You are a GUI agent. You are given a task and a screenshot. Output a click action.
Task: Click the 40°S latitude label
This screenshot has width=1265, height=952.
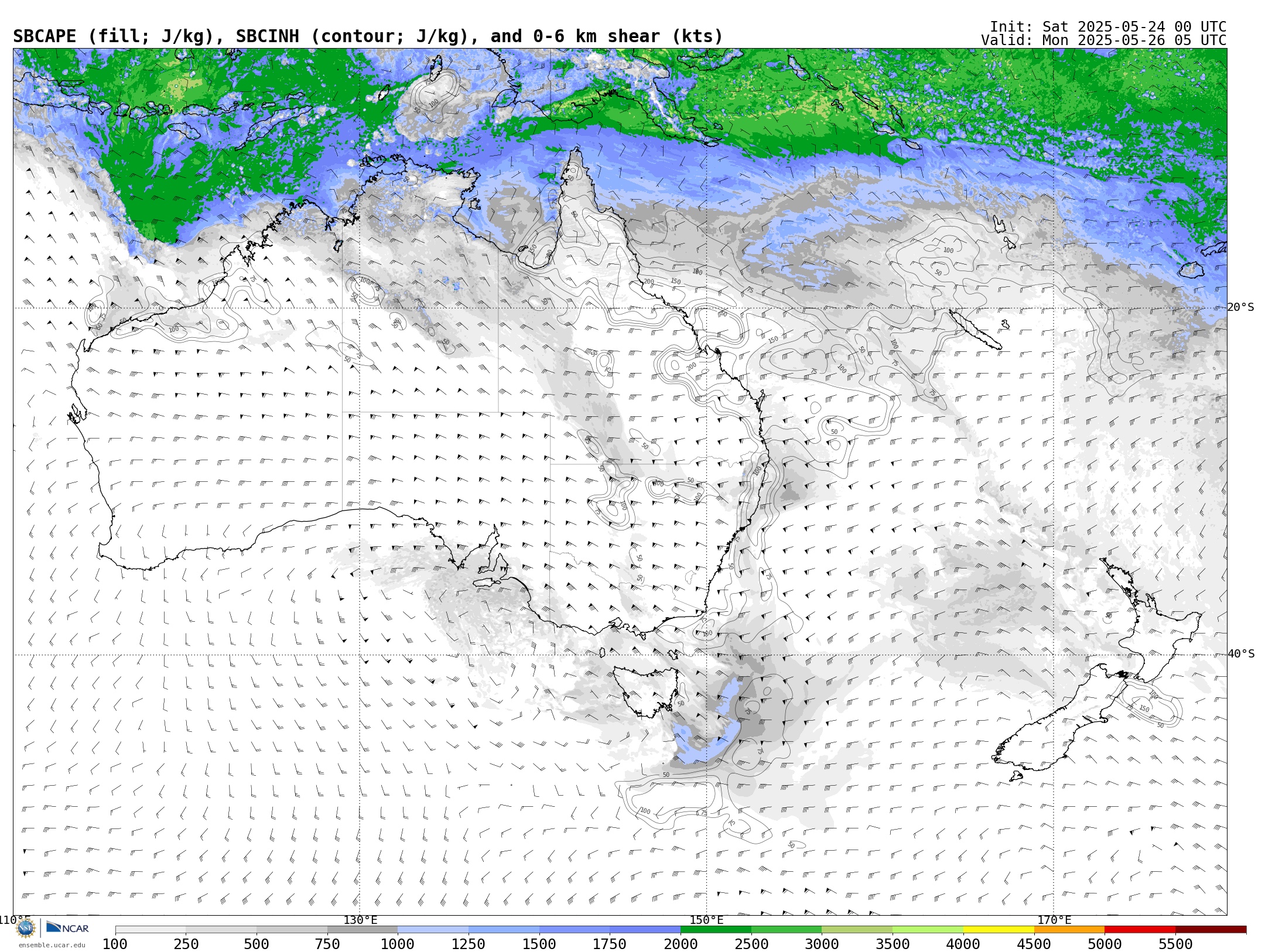(x=1241, y=654)
